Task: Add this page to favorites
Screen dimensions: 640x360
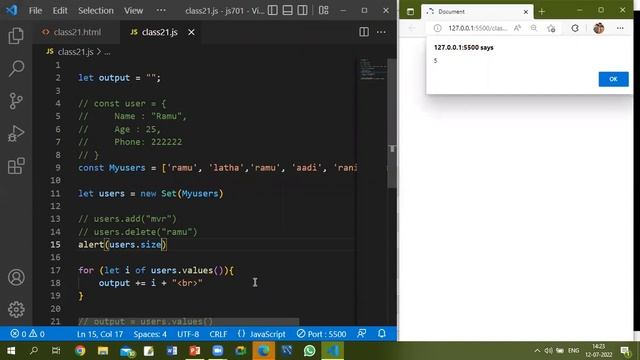Action: [551, 28]
